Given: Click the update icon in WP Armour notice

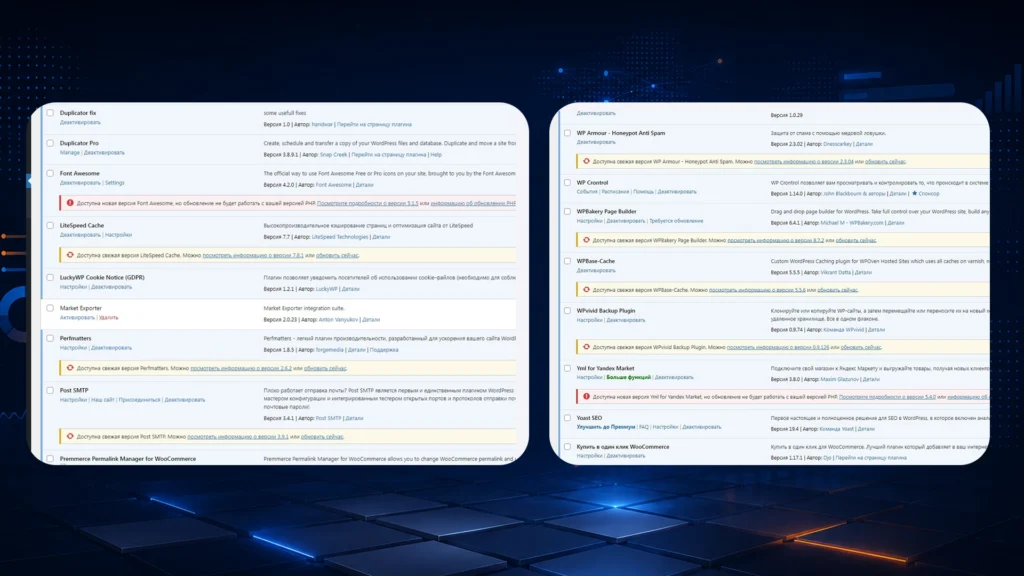Looking at the screenshot, I should [x=586, y=161].
